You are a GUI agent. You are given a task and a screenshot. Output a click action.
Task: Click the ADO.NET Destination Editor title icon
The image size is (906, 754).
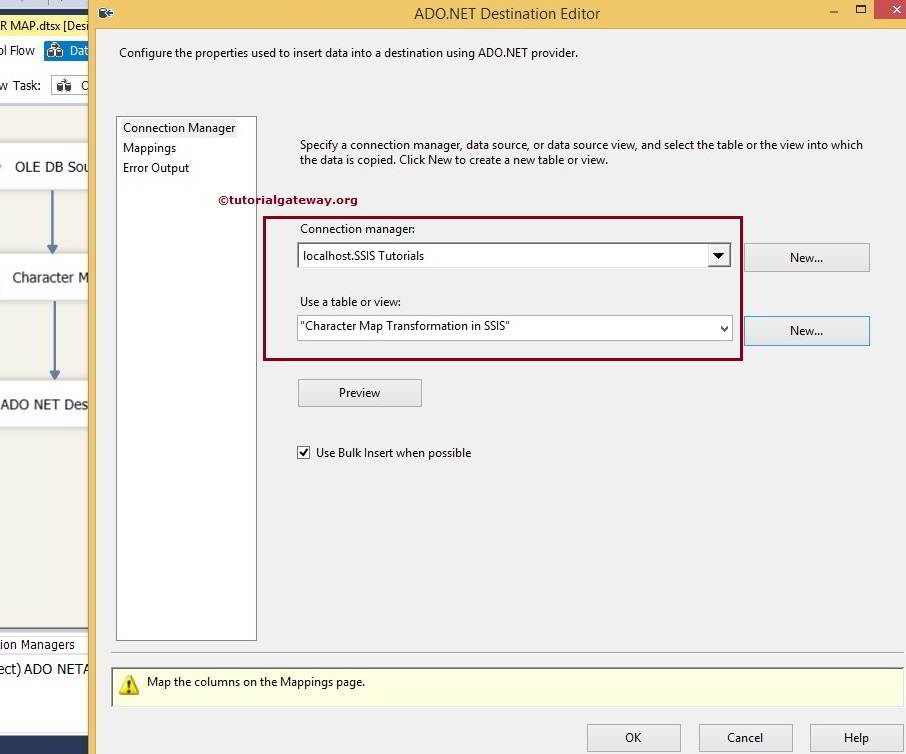[x=106, y=13]
